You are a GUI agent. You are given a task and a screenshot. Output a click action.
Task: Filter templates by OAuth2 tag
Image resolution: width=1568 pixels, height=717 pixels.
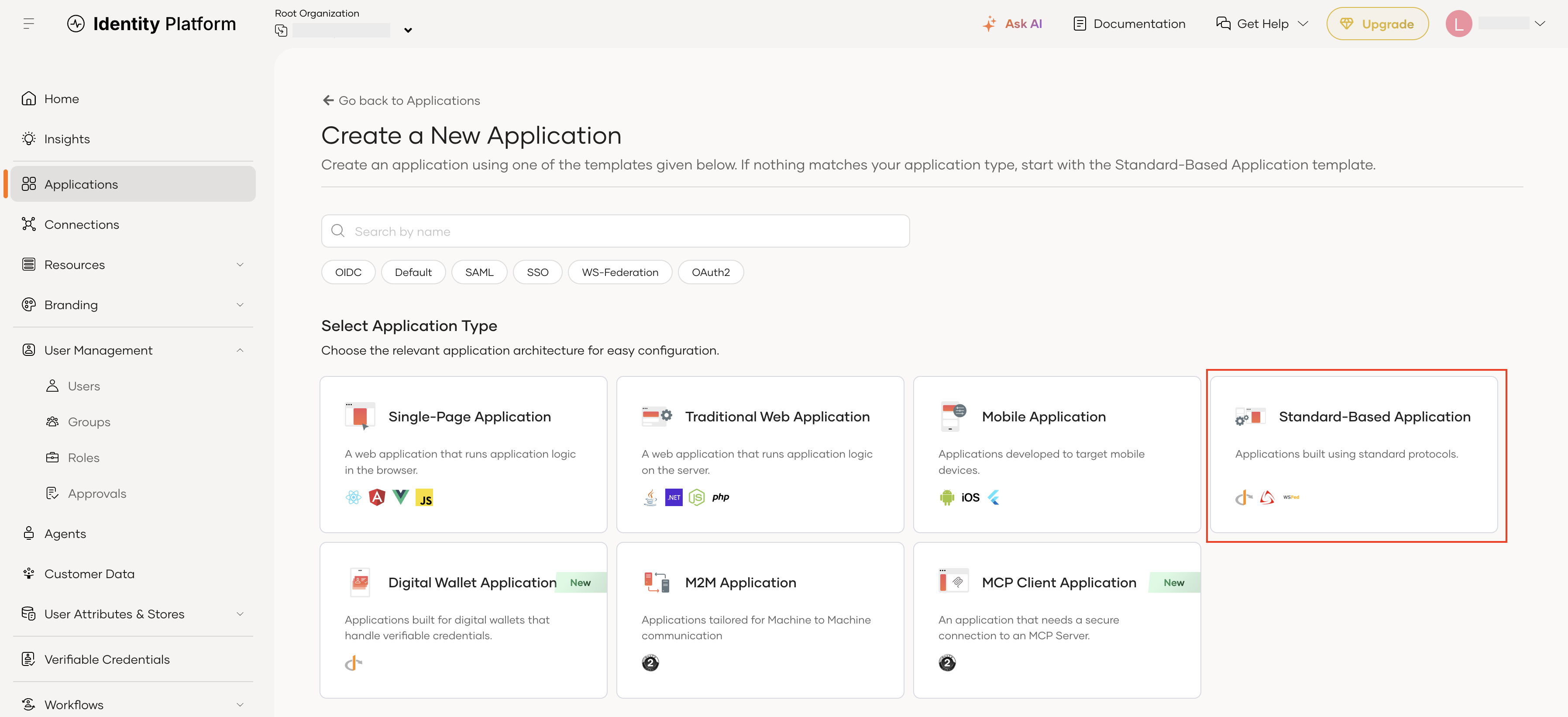pyautogui.click(x=710, y=272)
